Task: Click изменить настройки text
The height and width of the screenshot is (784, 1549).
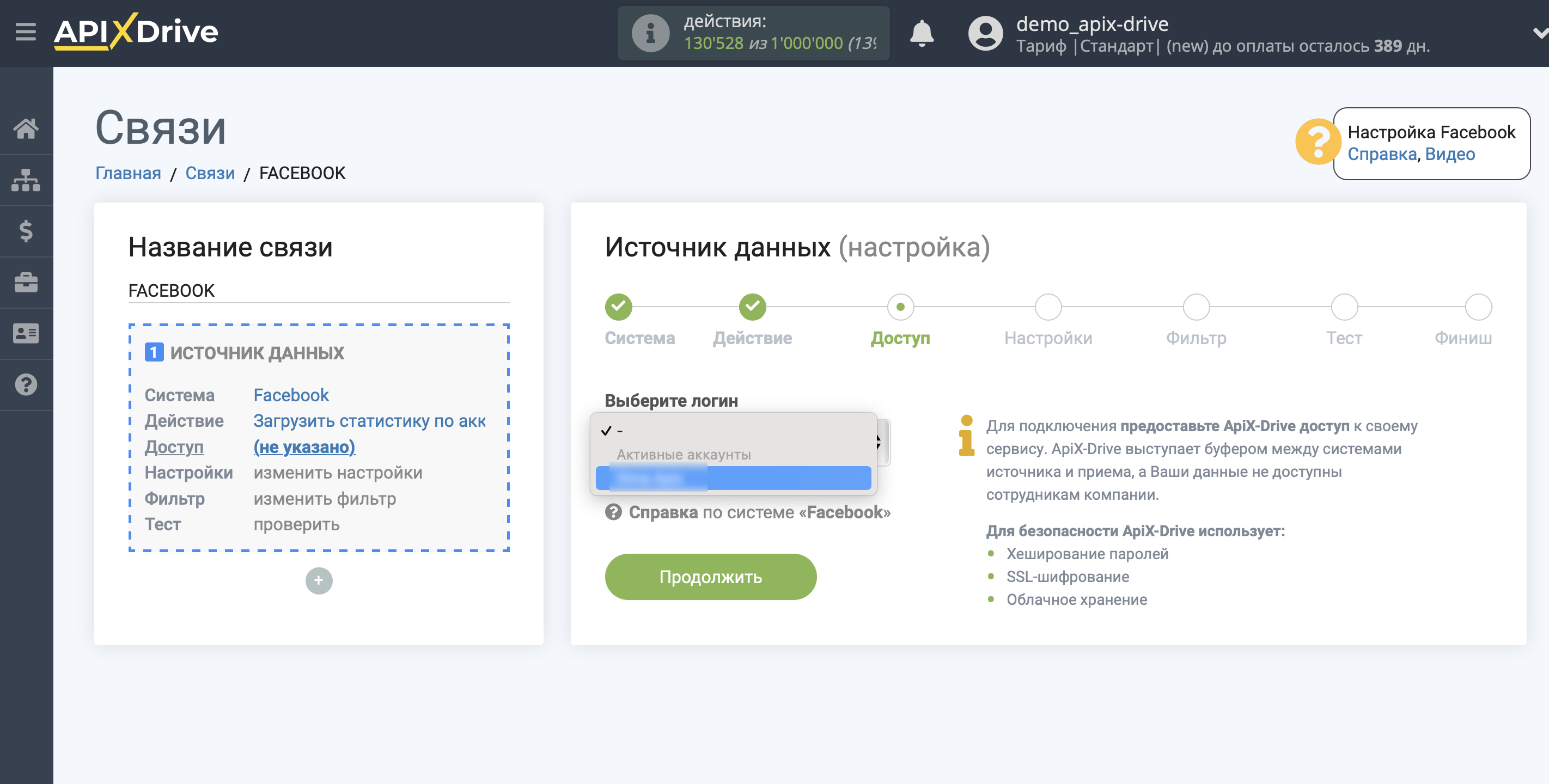Action: click(x=338, y=473)
